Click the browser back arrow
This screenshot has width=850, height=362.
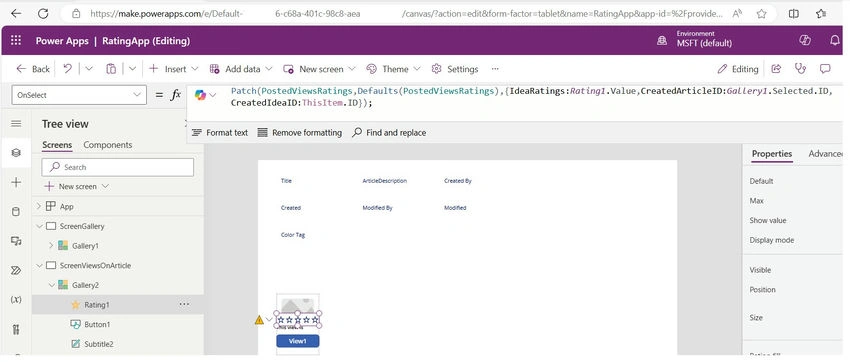point(16,14)
